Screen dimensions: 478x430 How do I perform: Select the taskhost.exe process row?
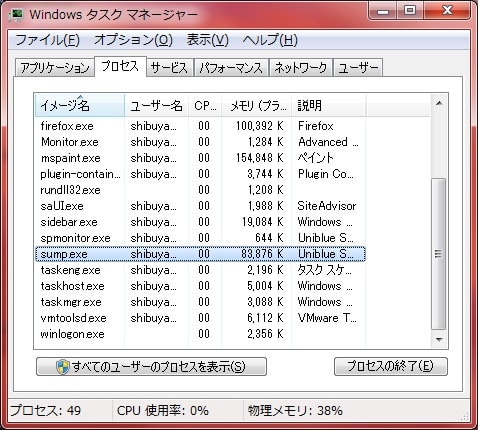coord(200,286)
